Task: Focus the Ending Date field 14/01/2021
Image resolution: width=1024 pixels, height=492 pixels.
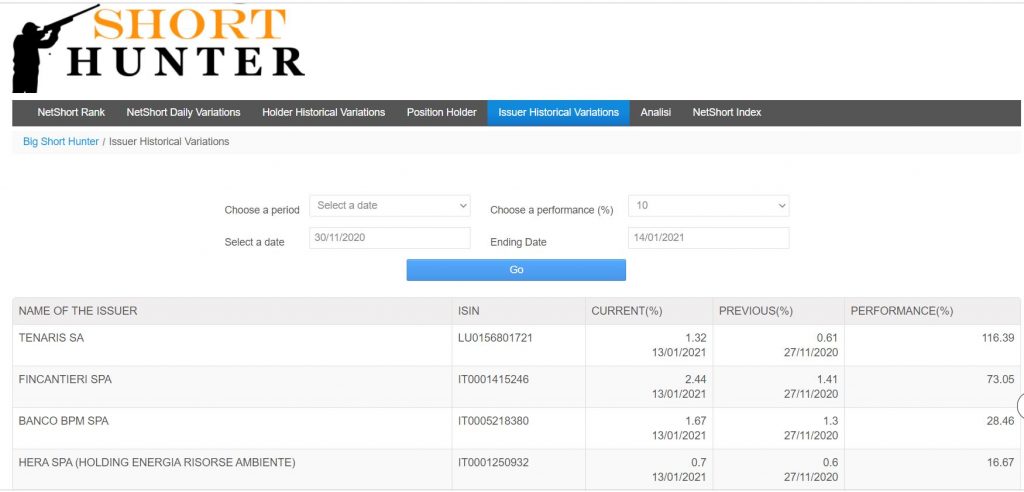Action: pyautogui.click(x=709, y=238)
